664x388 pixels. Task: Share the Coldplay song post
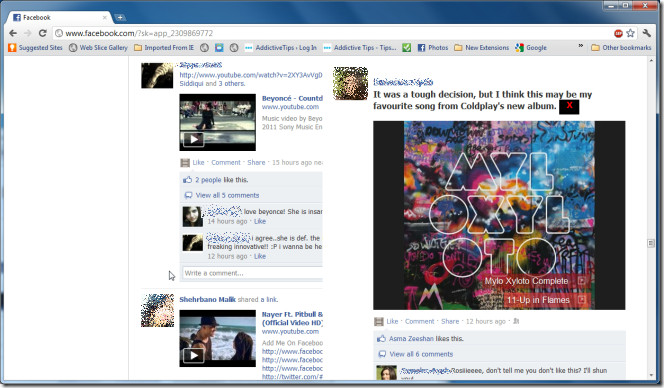pyautogui.click(x=450, y=321)
